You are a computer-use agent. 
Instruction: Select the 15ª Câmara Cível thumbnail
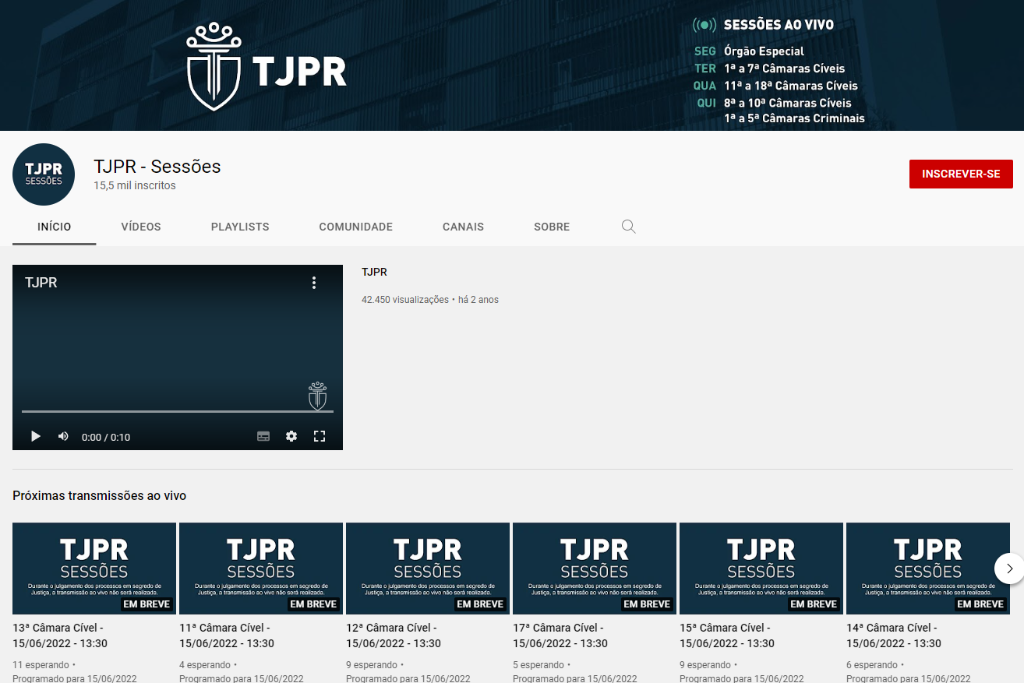(x=761, y=568)
